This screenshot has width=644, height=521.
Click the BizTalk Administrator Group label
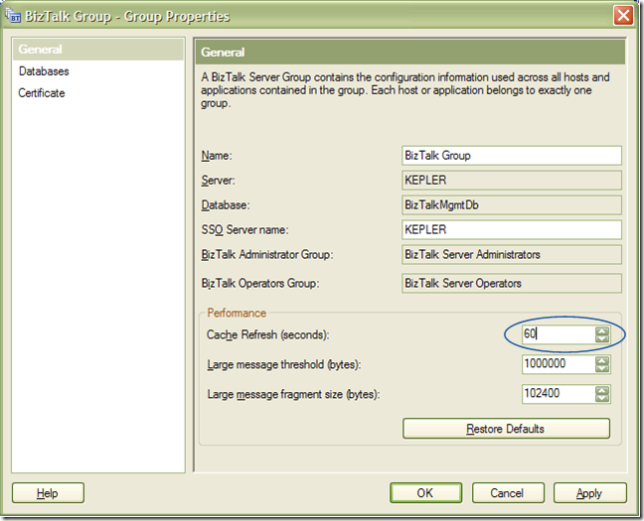[267, 255]
